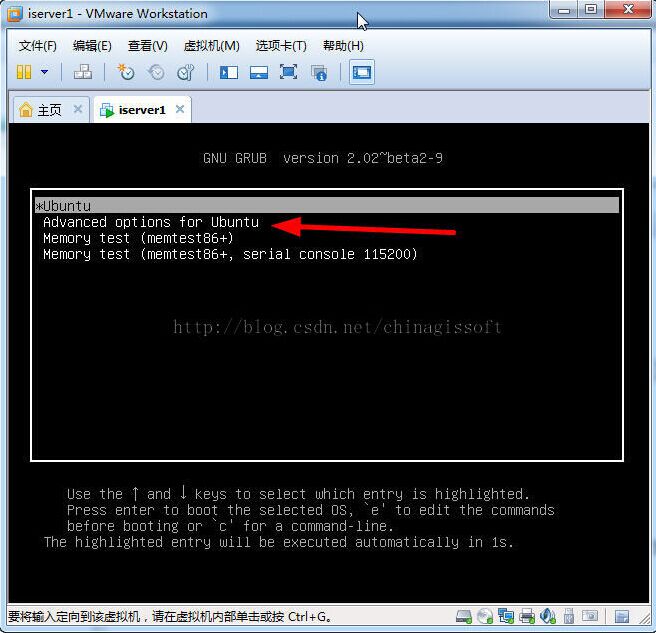
Task: Revert to previous snapshot icon
Action: pos(156,72)
